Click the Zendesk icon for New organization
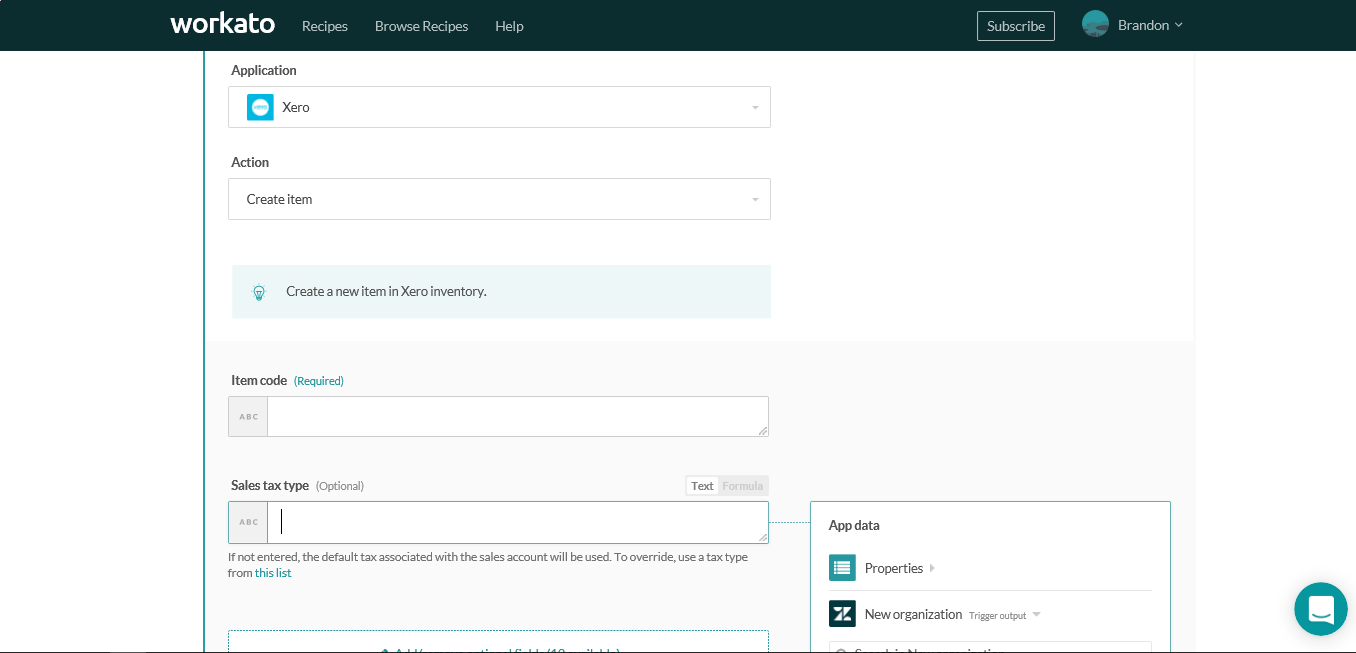 [x=842, y=614]
